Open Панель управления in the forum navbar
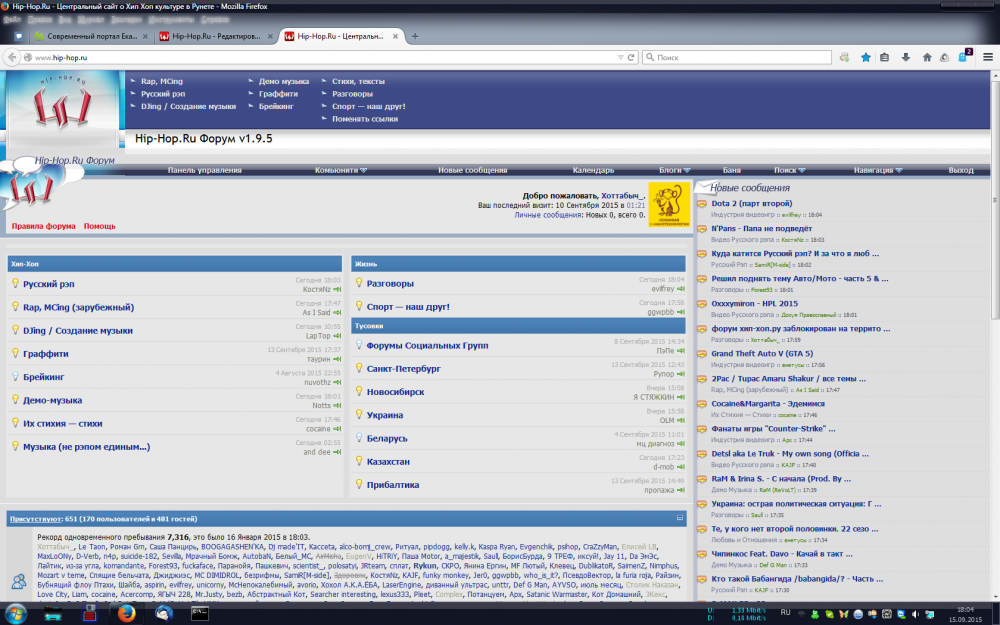The image size is (1000, 625). point(205,170)
